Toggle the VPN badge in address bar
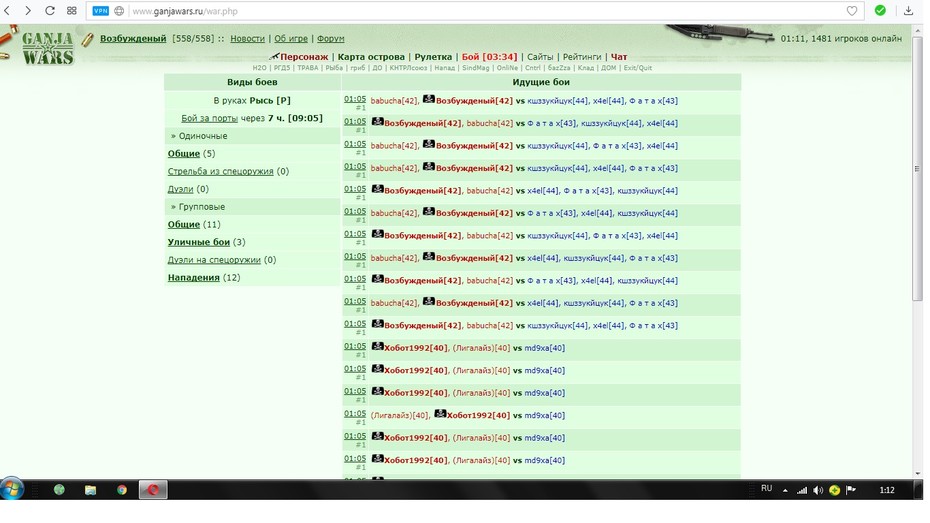This screenshot has height=523, width=930. point(101,11)
